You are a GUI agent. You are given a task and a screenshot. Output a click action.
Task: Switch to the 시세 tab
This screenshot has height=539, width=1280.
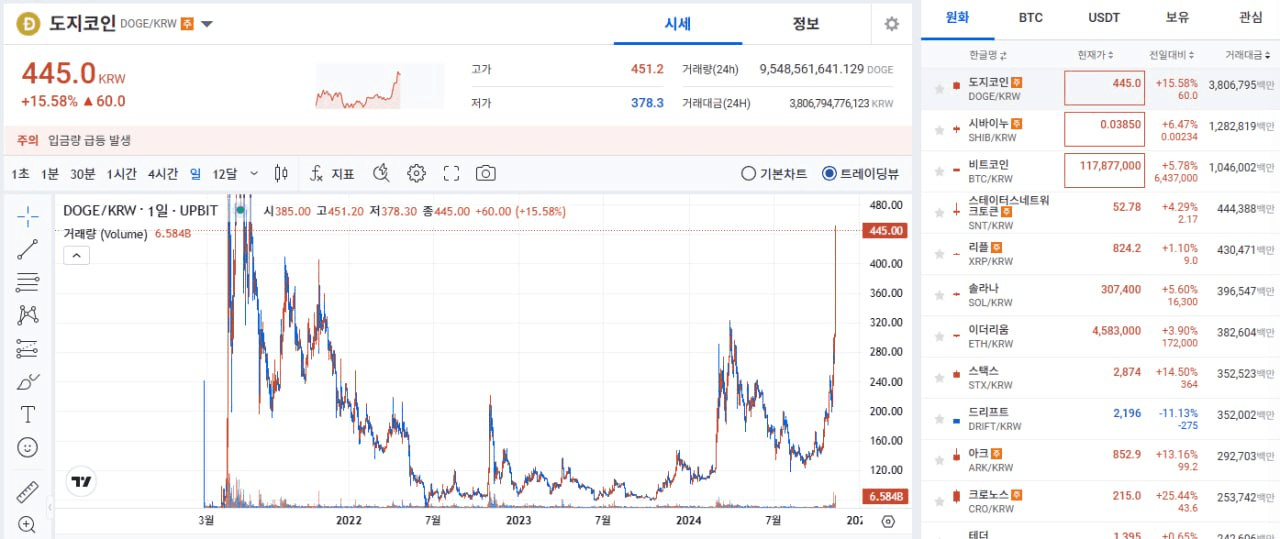click(678, 24)
